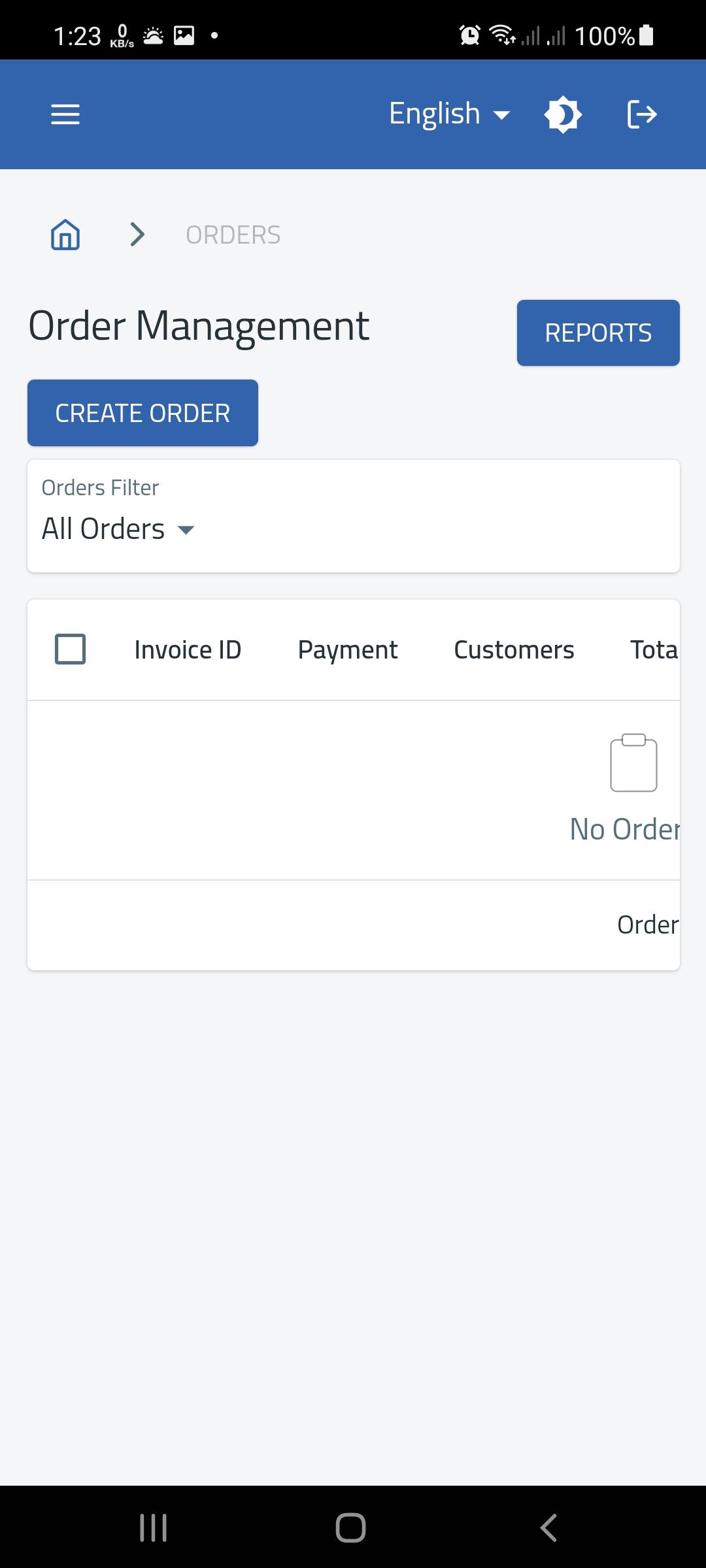The width and height of the screenshot is (706, 1568).
Task: Click the CREATE ORDER button
Action: (x=143, y=413)
